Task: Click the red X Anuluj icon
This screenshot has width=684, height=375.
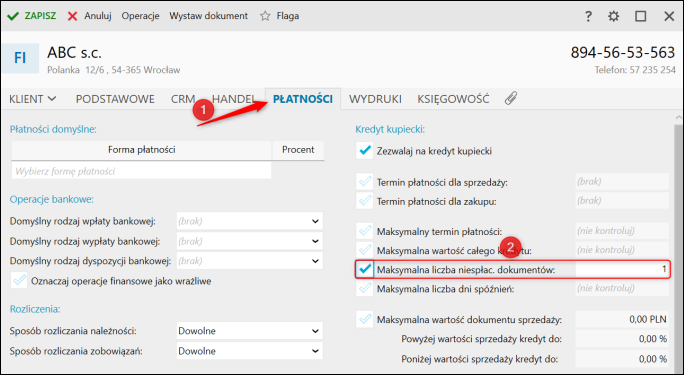Action: pyautogui.click(x=72, y=17)
